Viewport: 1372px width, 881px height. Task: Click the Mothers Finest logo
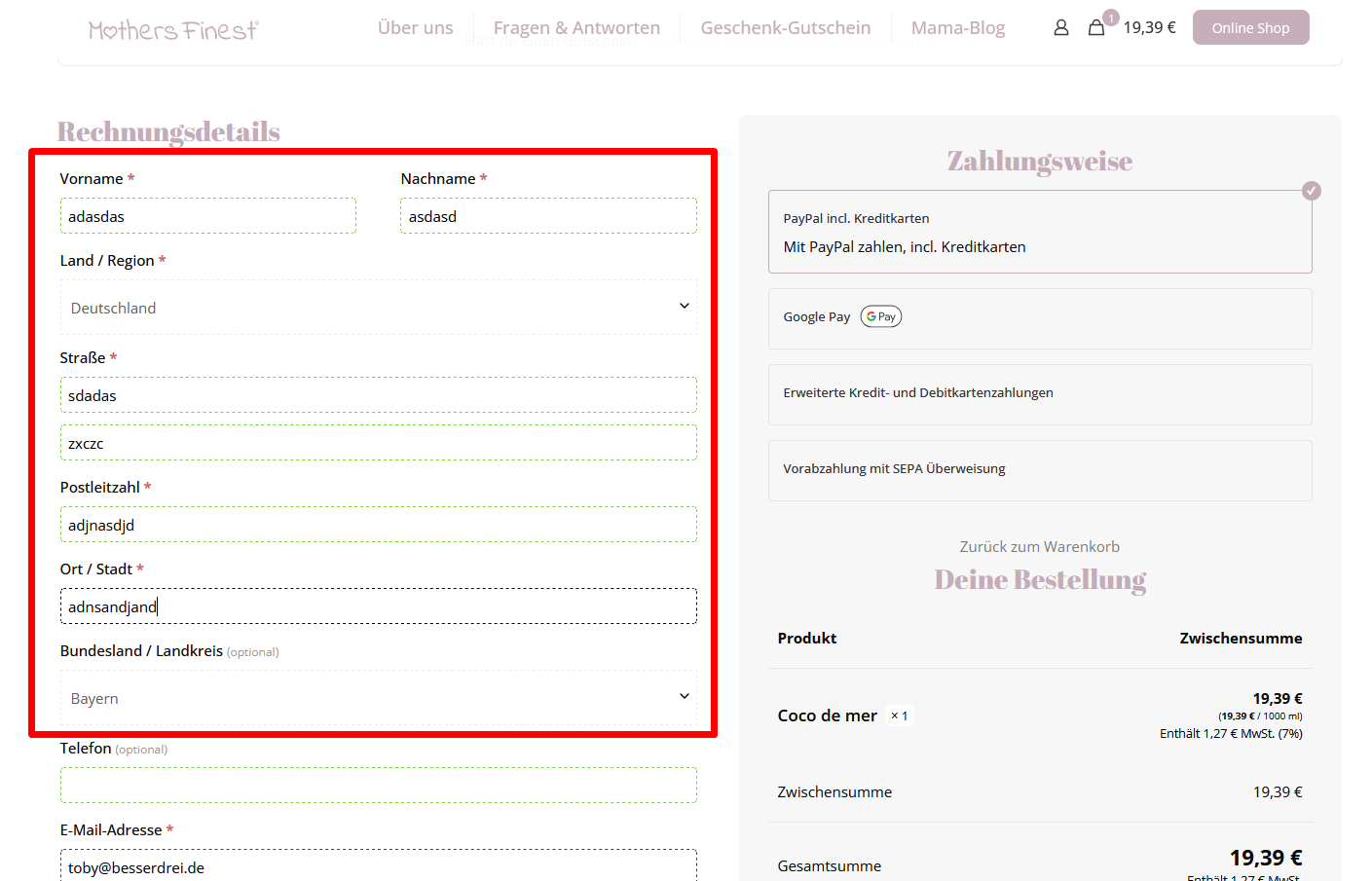(x=173, y=30)
